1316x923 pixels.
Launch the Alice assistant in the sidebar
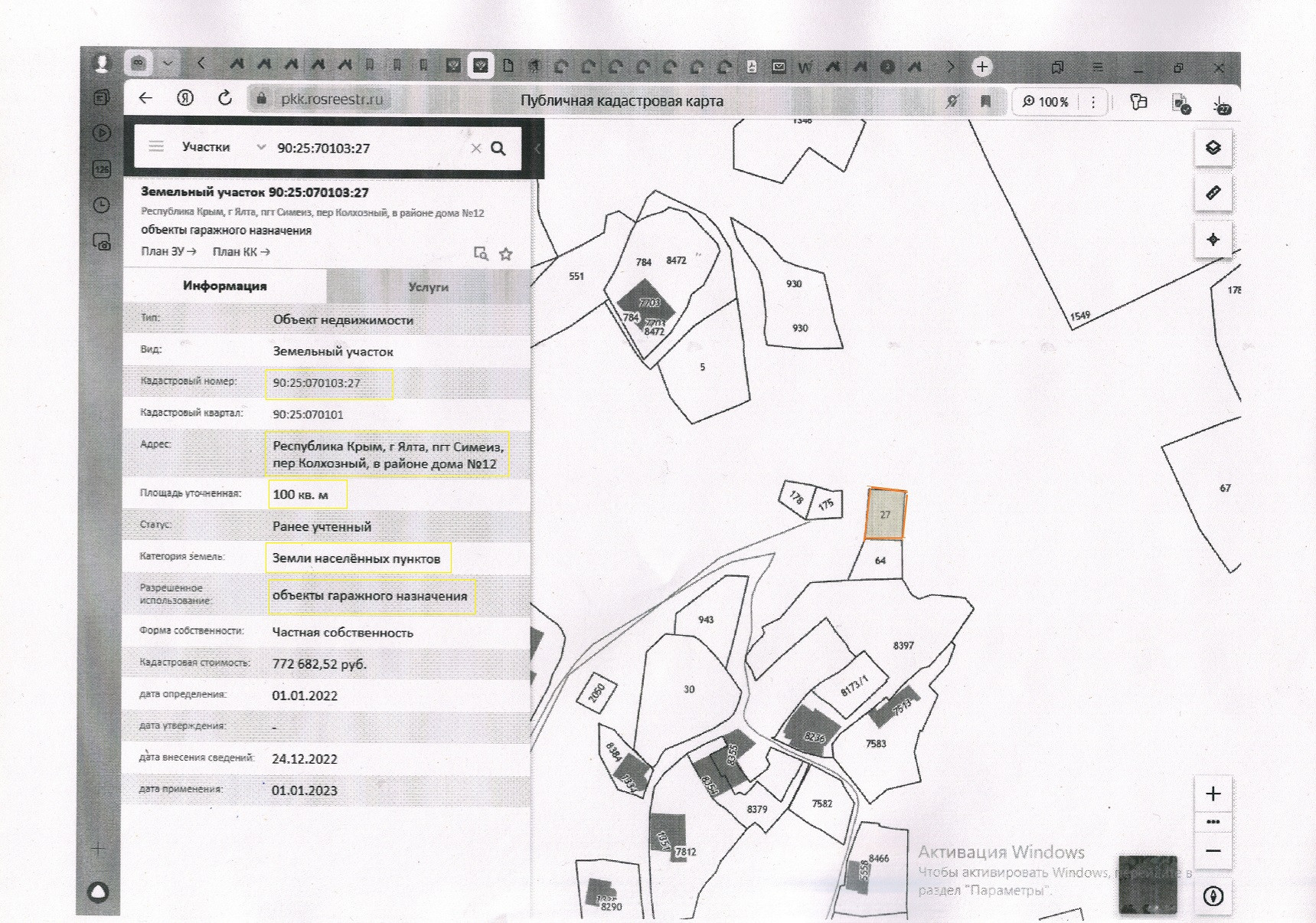(x=100, y=892)
